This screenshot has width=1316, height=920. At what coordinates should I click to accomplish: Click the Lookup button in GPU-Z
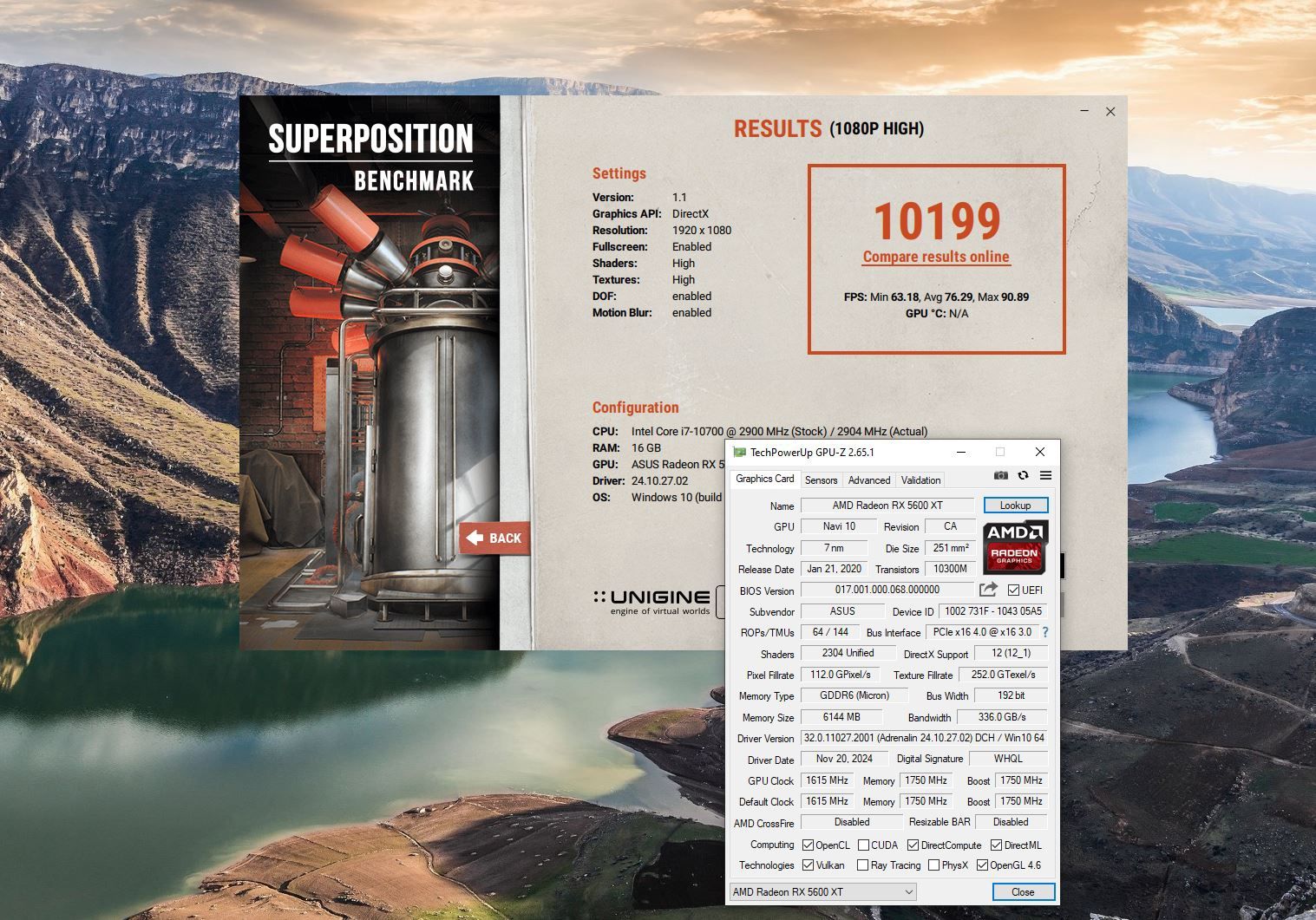tap(1015, 506)
